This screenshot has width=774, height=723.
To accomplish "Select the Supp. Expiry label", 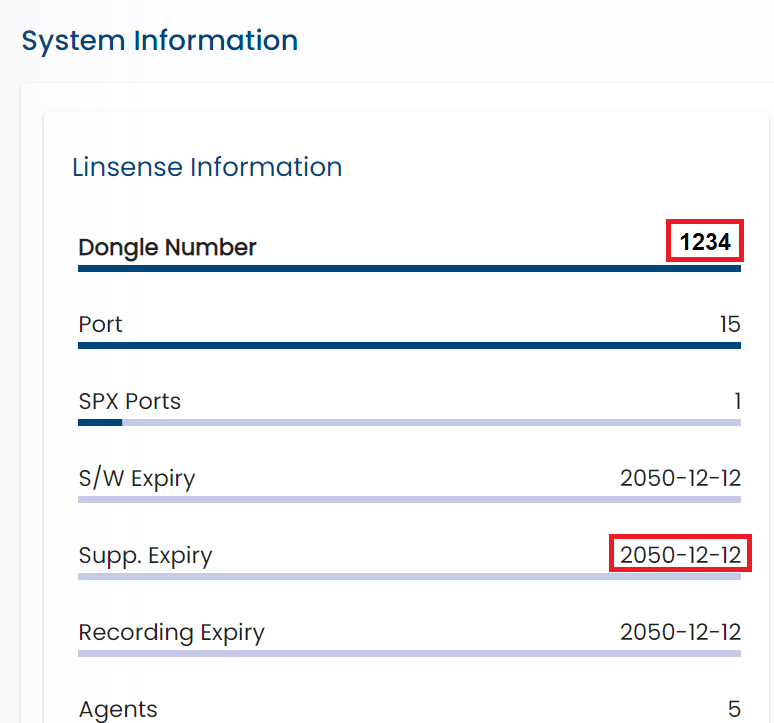I will (145, 556).
